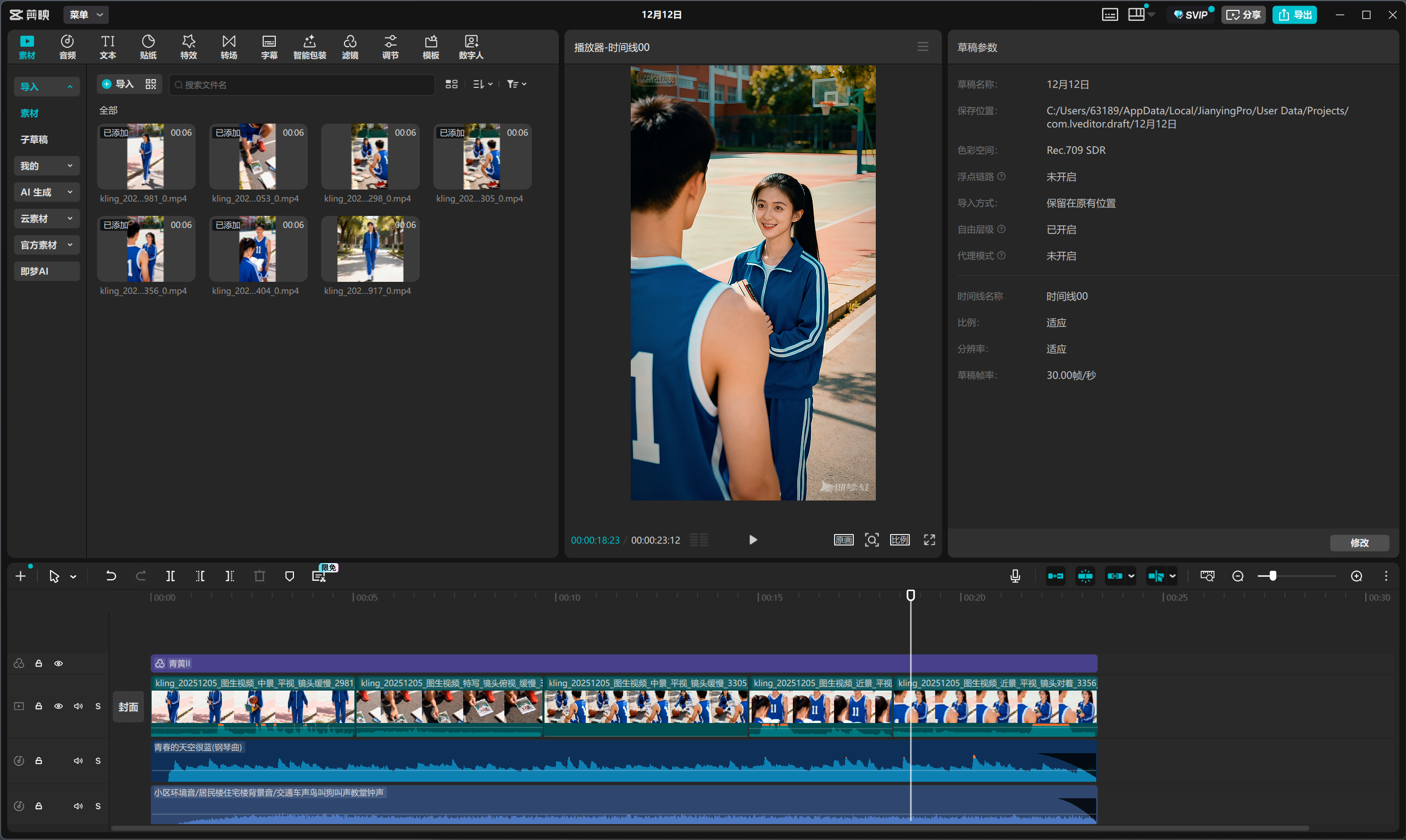This screenshot has height=840, width=1406.
Task: Click the delete trash icon in timeline toolbar
Action: pos(259,576)
